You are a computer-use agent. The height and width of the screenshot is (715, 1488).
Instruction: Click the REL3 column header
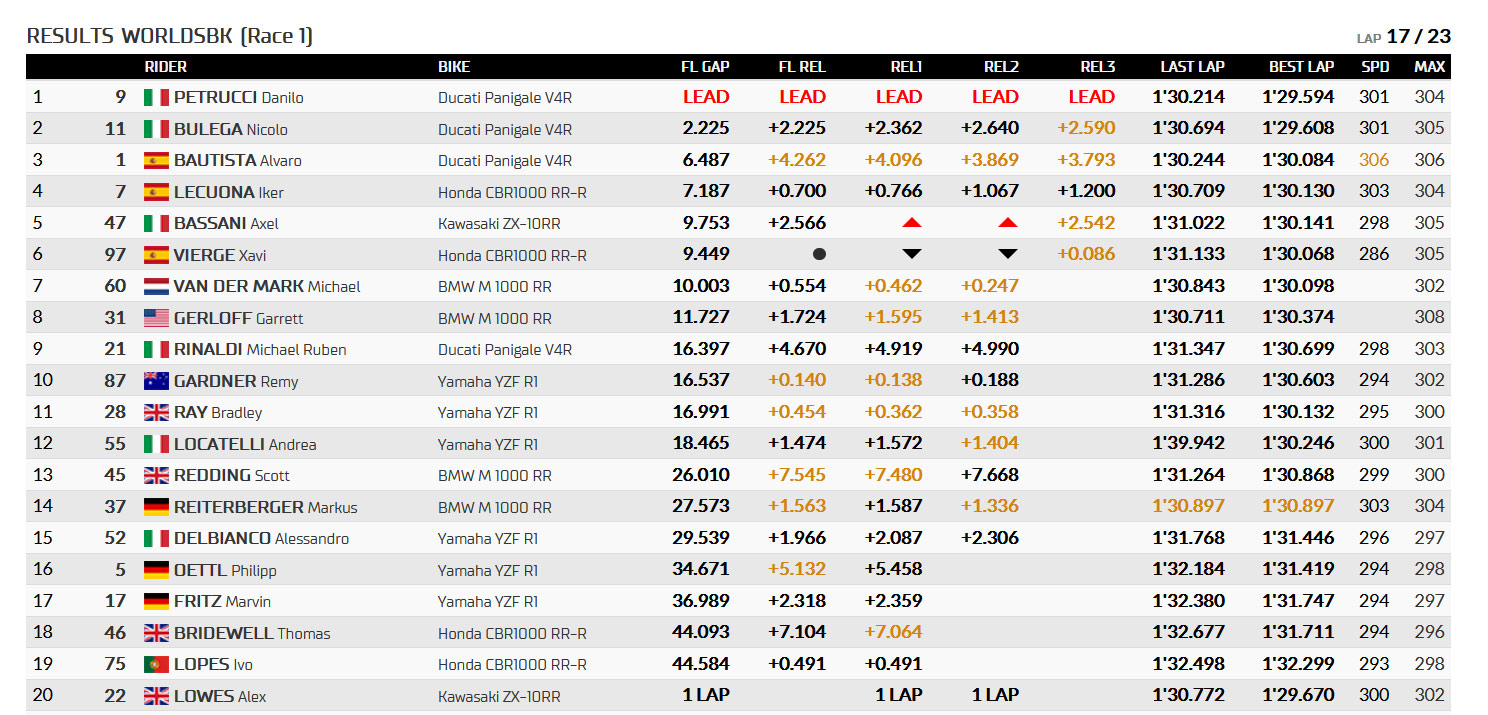1097,67
